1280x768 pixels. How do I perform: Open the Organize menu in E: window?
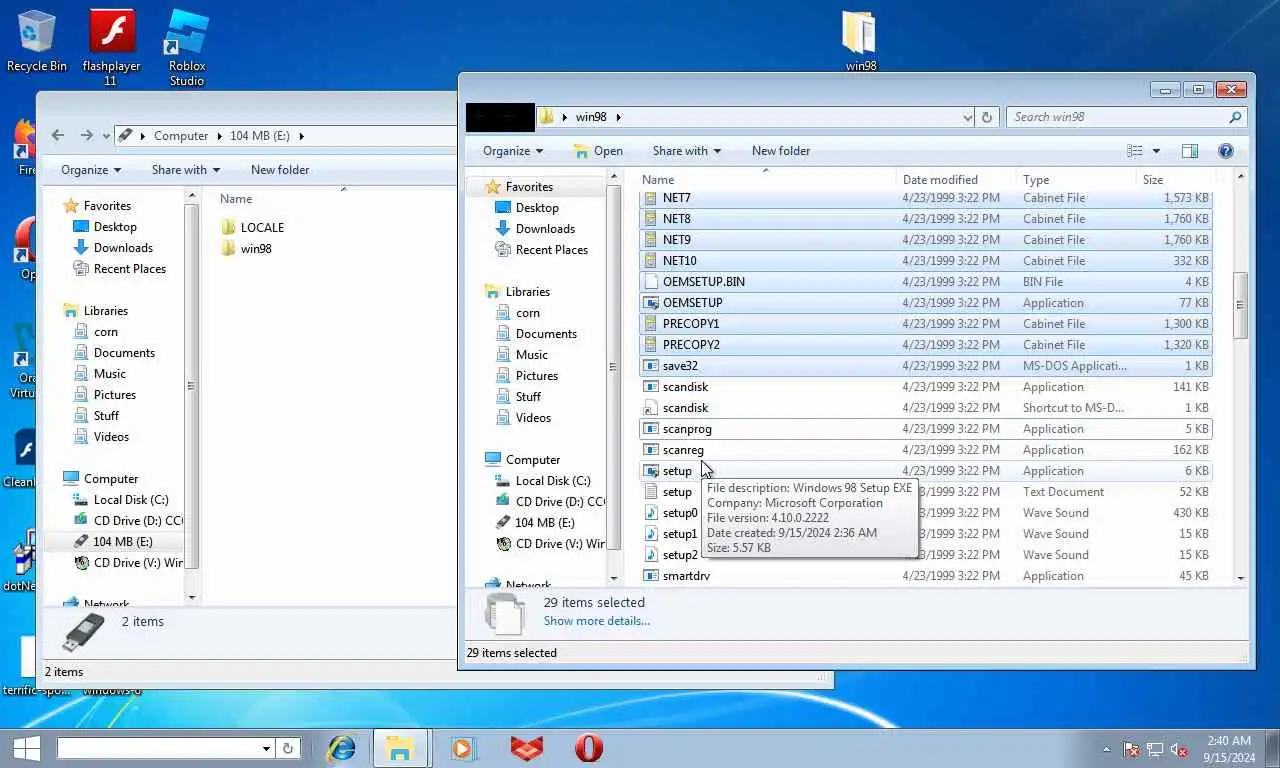pos(91,170)
